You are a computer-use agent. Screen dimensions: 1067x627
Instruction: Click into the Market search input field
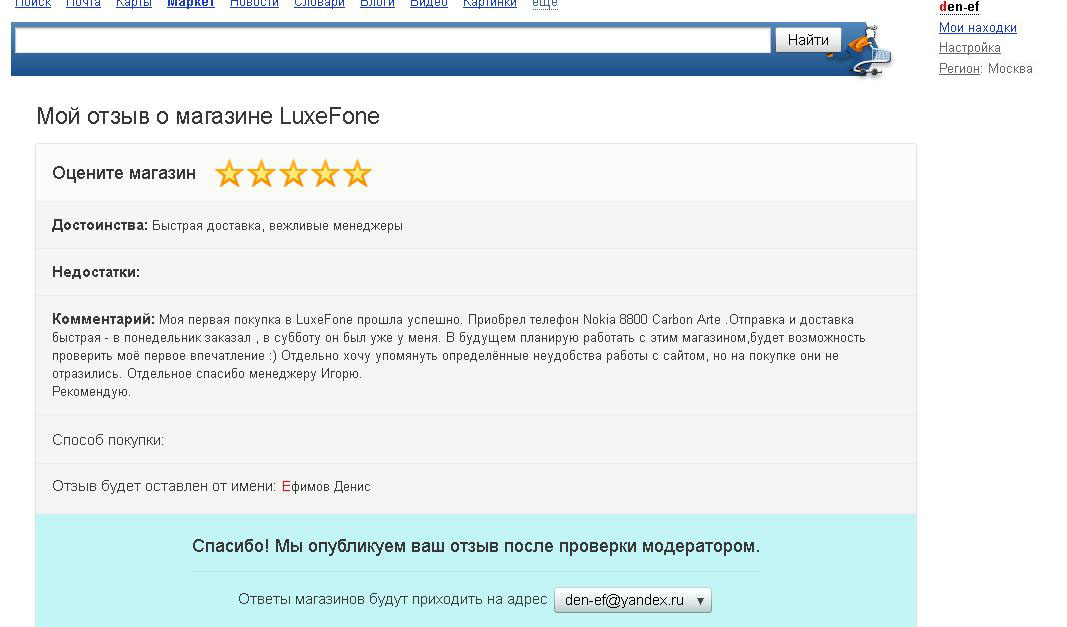(x=393, y=39)
